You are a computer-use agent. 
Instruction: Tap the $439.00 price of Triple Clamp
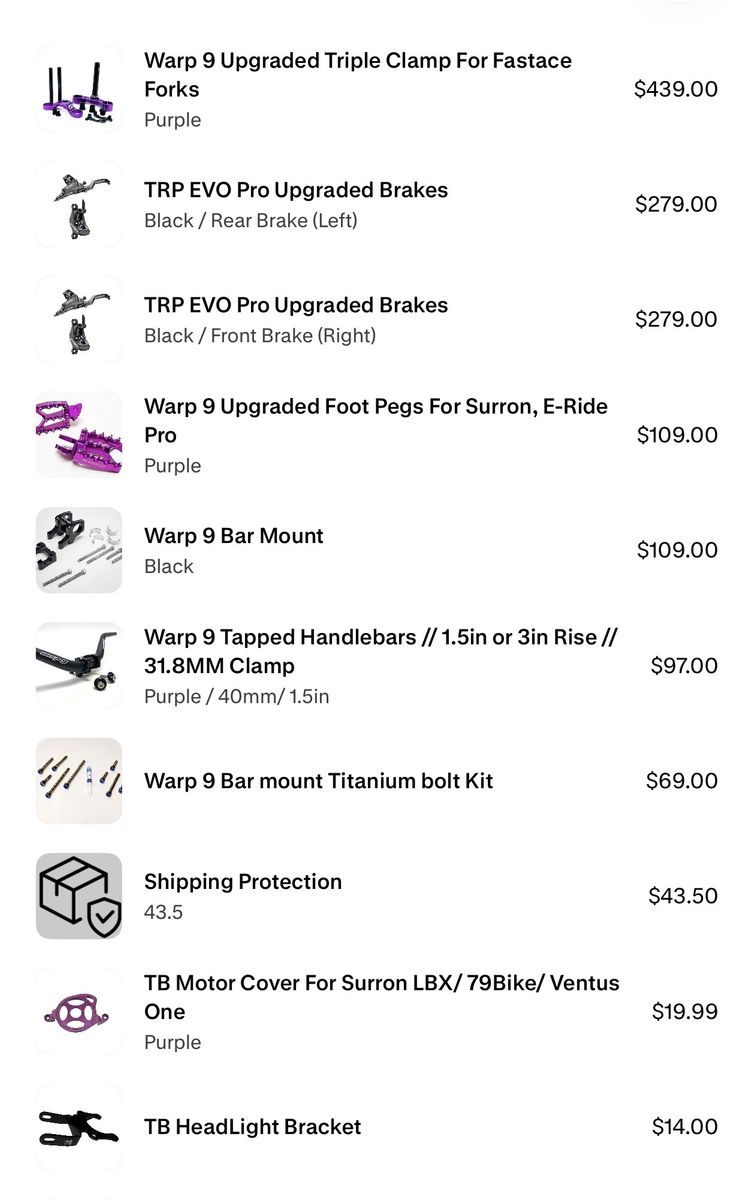pyautogui.click(x=676, y=89)
